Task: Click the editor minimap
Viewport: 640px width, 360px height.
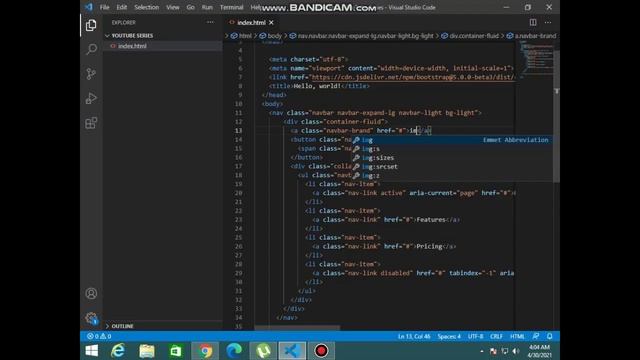Action: (x=536, y=59)
